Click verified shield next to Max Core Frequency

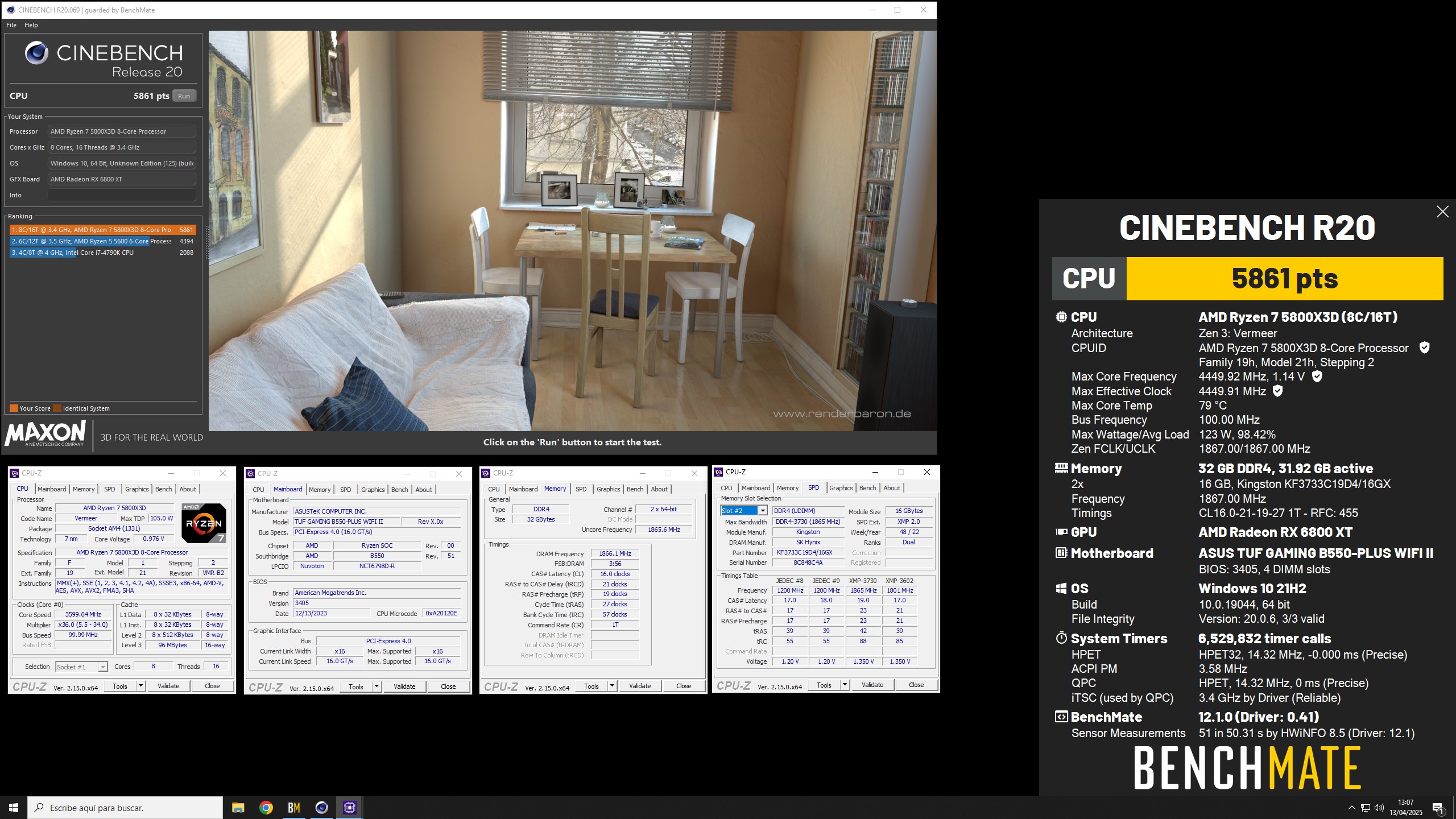click(x=1317, y=376)
